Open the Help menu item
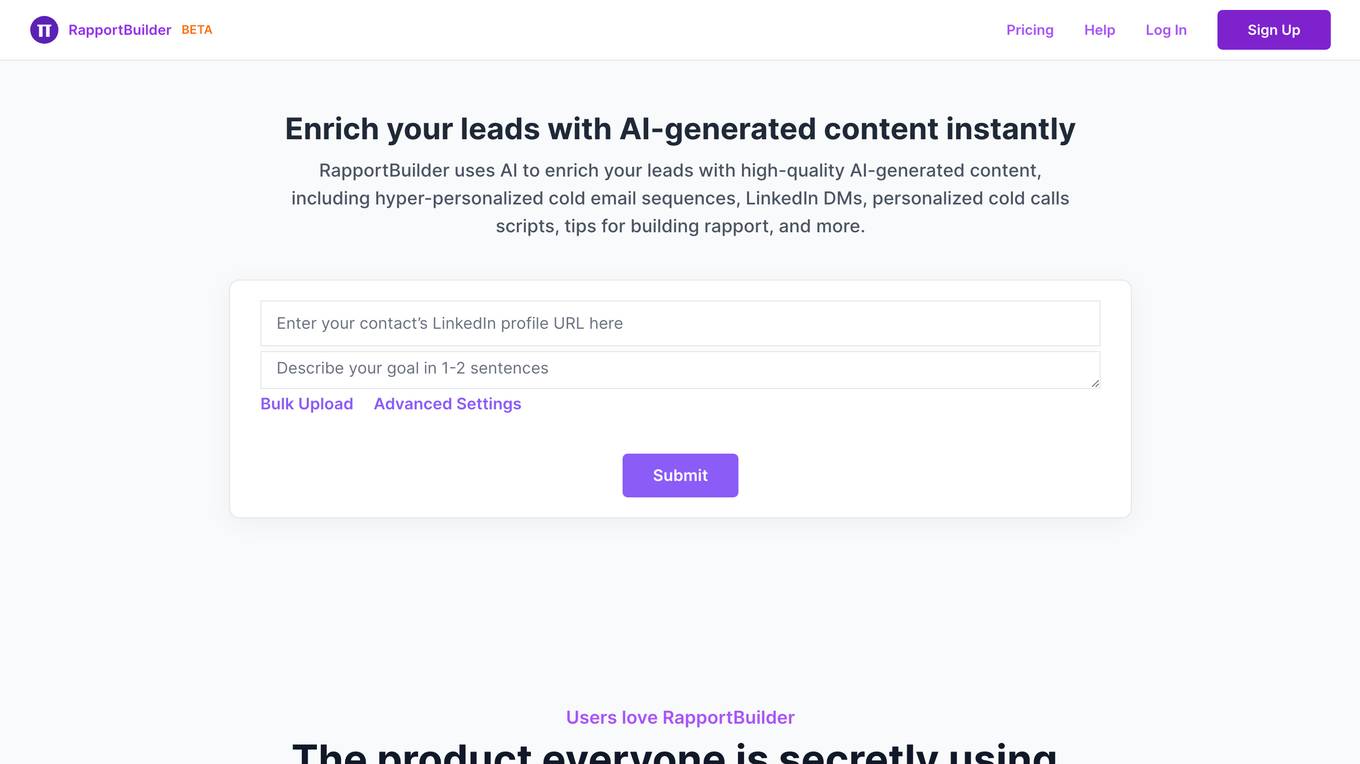 [x=1099, y=30]
